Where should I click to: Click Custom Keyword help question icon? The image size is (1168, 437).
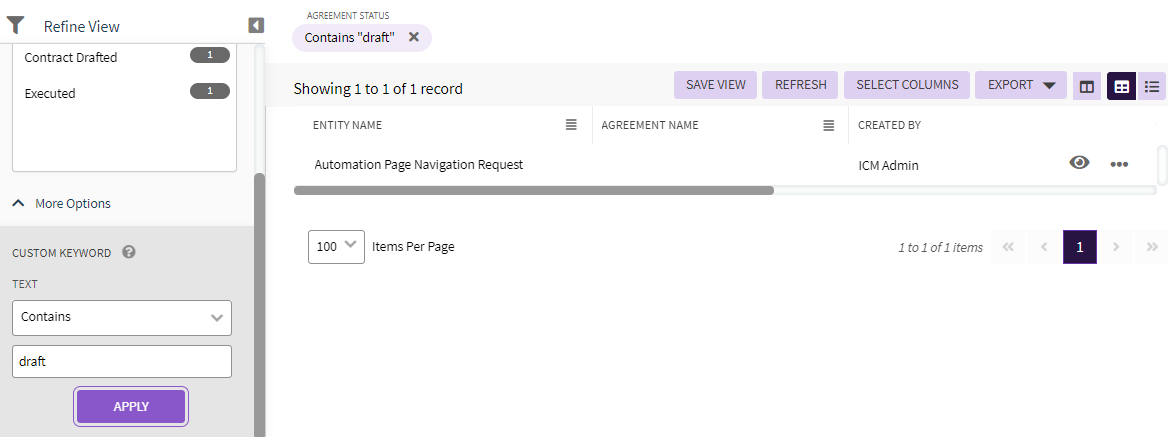tap(129, 252)
